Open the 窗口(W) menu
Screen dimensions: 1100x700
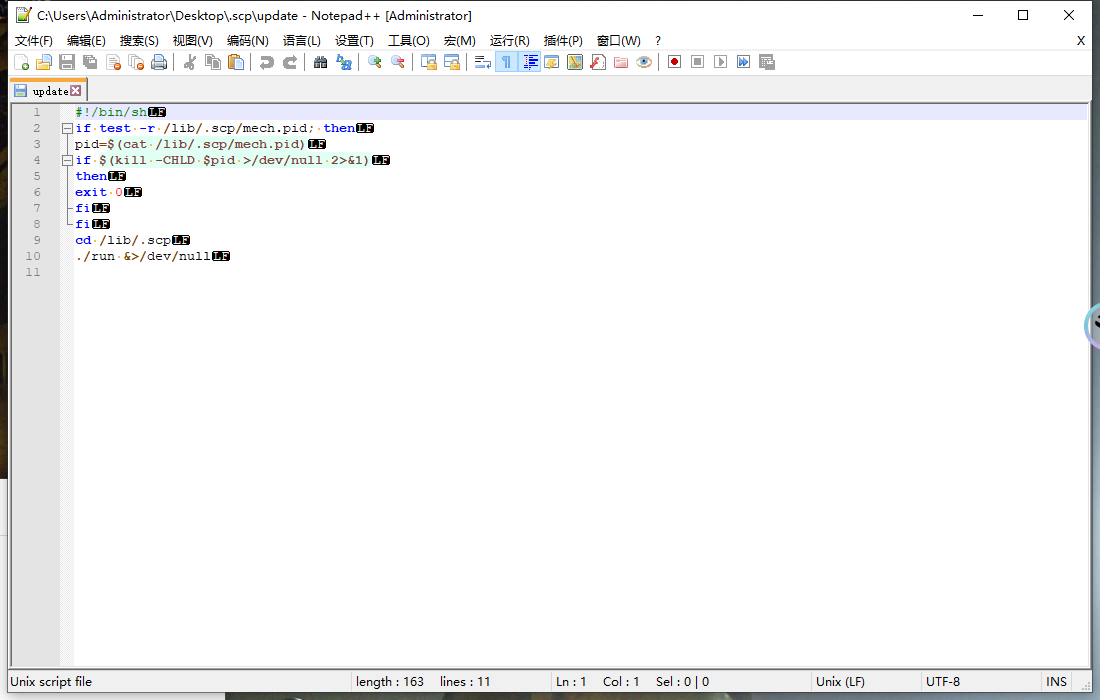pyautogui.click(x=618, y=41)
